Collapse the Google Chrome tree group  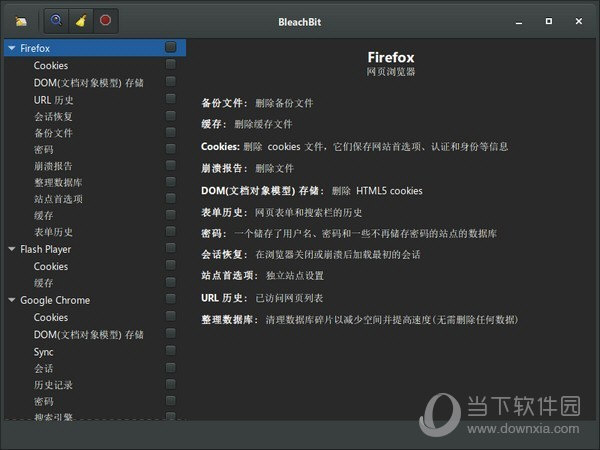pyautogui.click(x=11, y=300)
